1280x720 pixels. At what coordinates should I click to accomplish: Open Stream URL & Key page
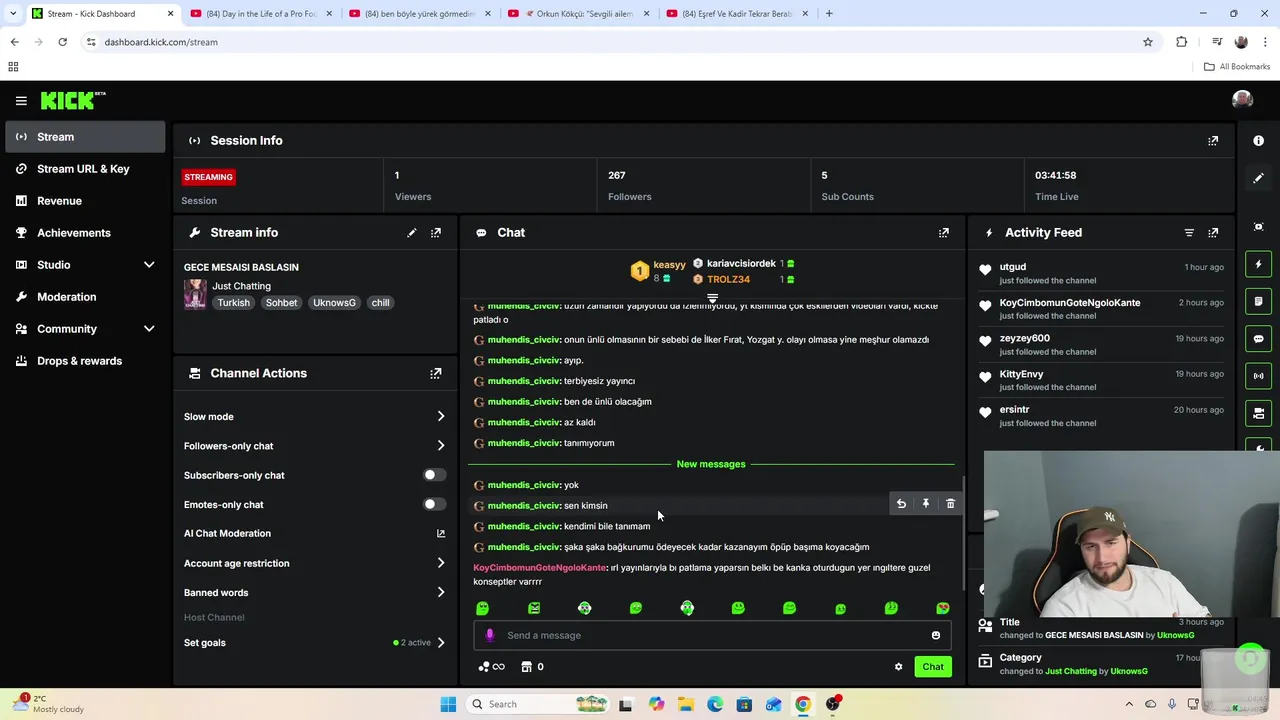(x=85, y=169)
